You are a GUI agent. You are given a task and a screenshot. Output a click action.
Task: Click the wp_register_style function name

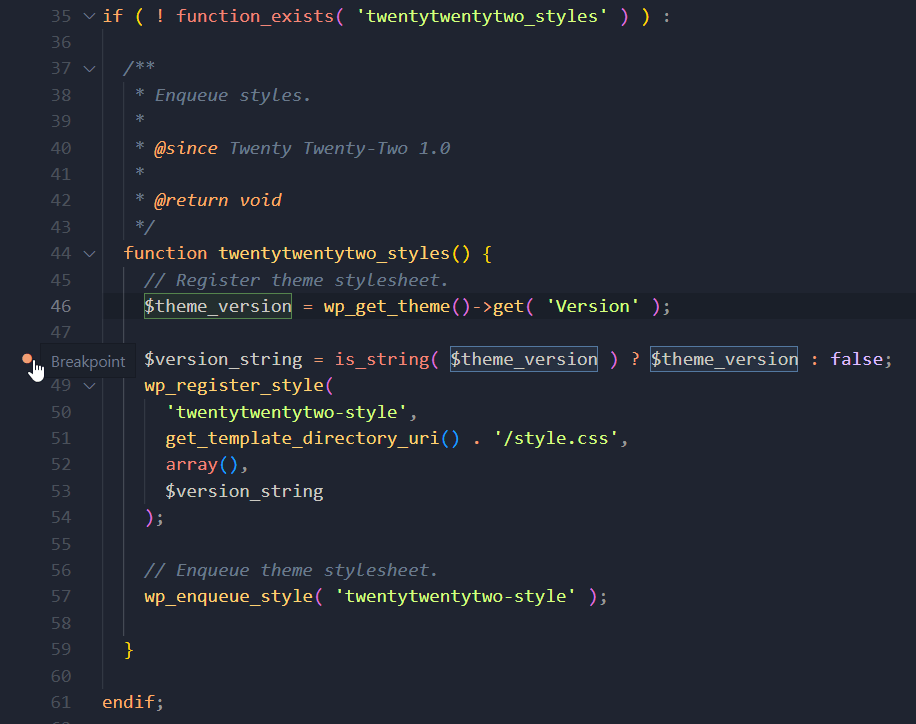(x=234, y=386)
